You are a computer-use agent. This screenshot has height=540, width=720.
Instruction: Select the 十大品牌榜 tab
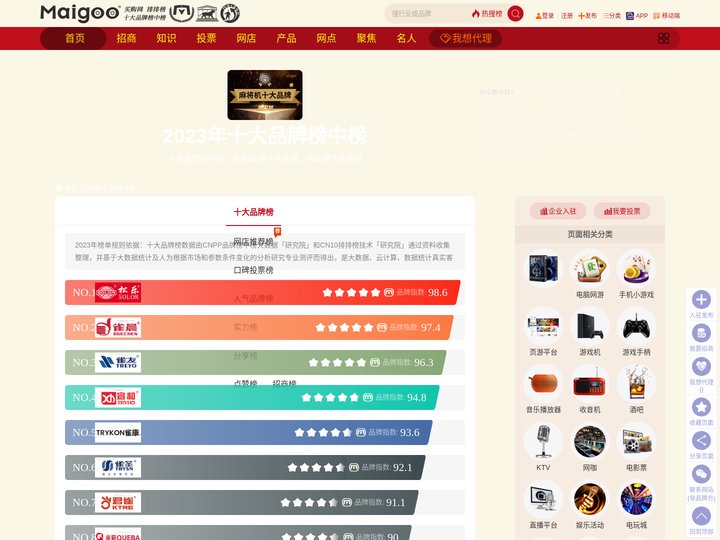(253, 212)
